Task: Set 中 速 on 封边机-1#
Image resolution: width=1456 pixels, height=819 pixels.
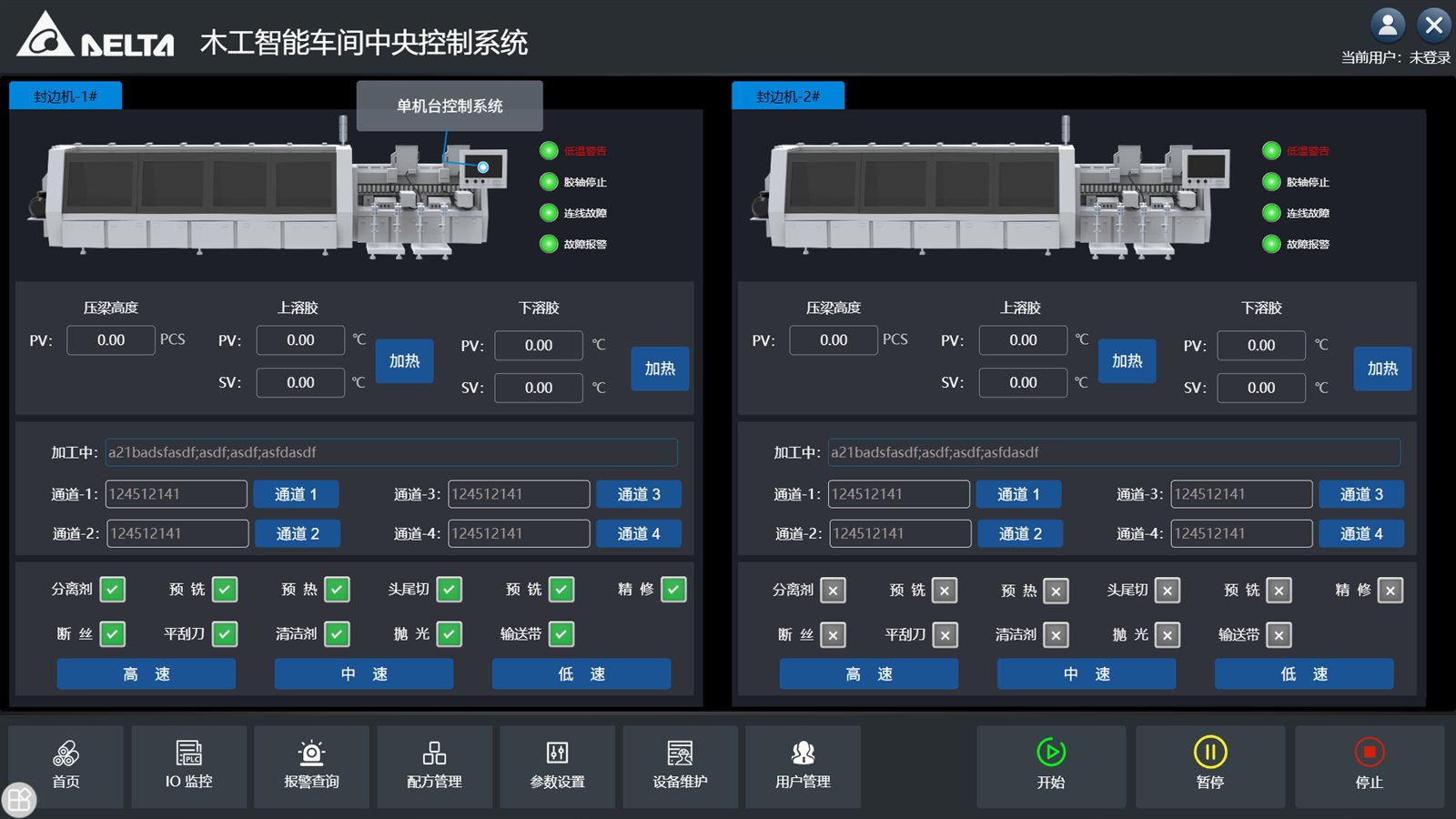Action: click(x=364, y=674)
